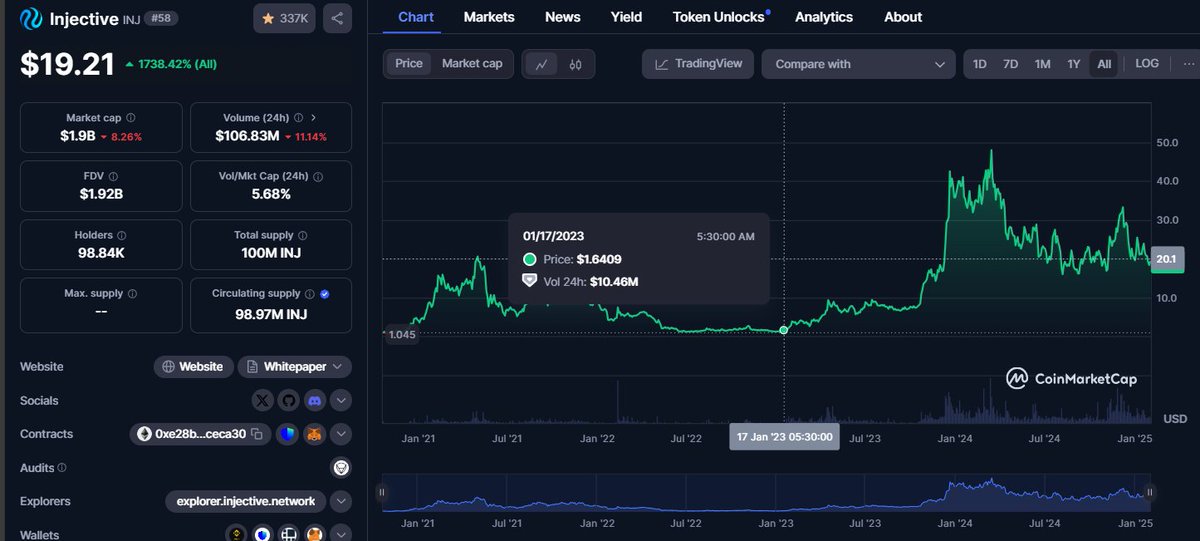
Task: Select the 1M time range
Action: pyautogui.click(x=1042, y=64)
